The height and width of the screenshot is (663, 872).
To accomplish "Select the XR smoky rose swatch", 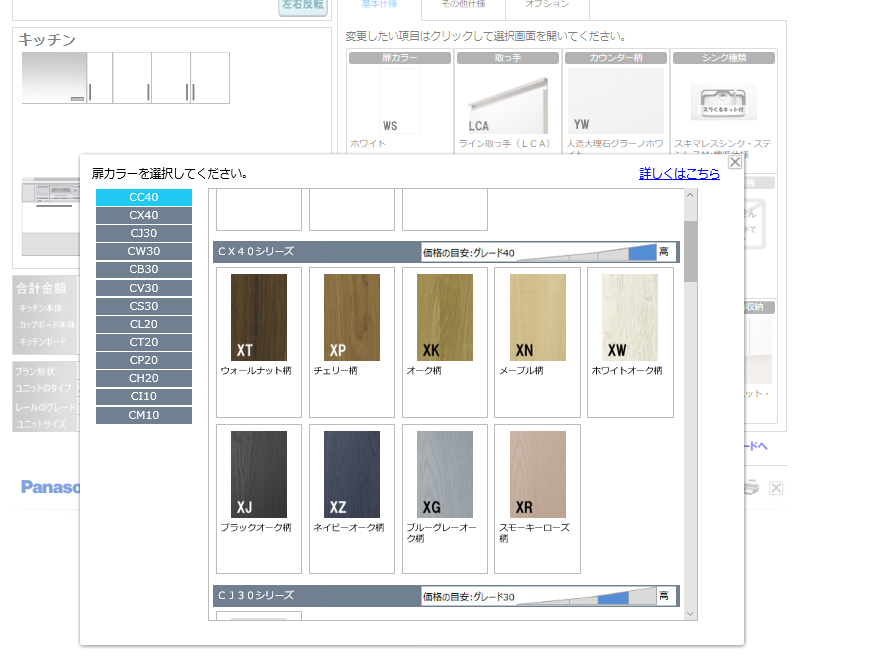I will point(537,475).
